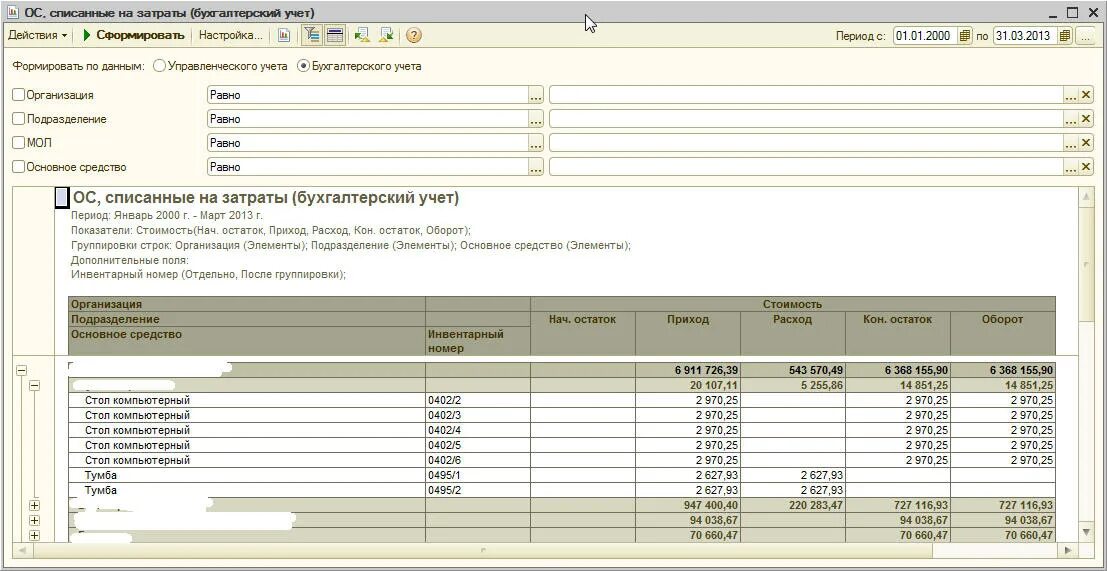Clear the Организация filter value
1107x571 pixels.
coord(1087,95)
